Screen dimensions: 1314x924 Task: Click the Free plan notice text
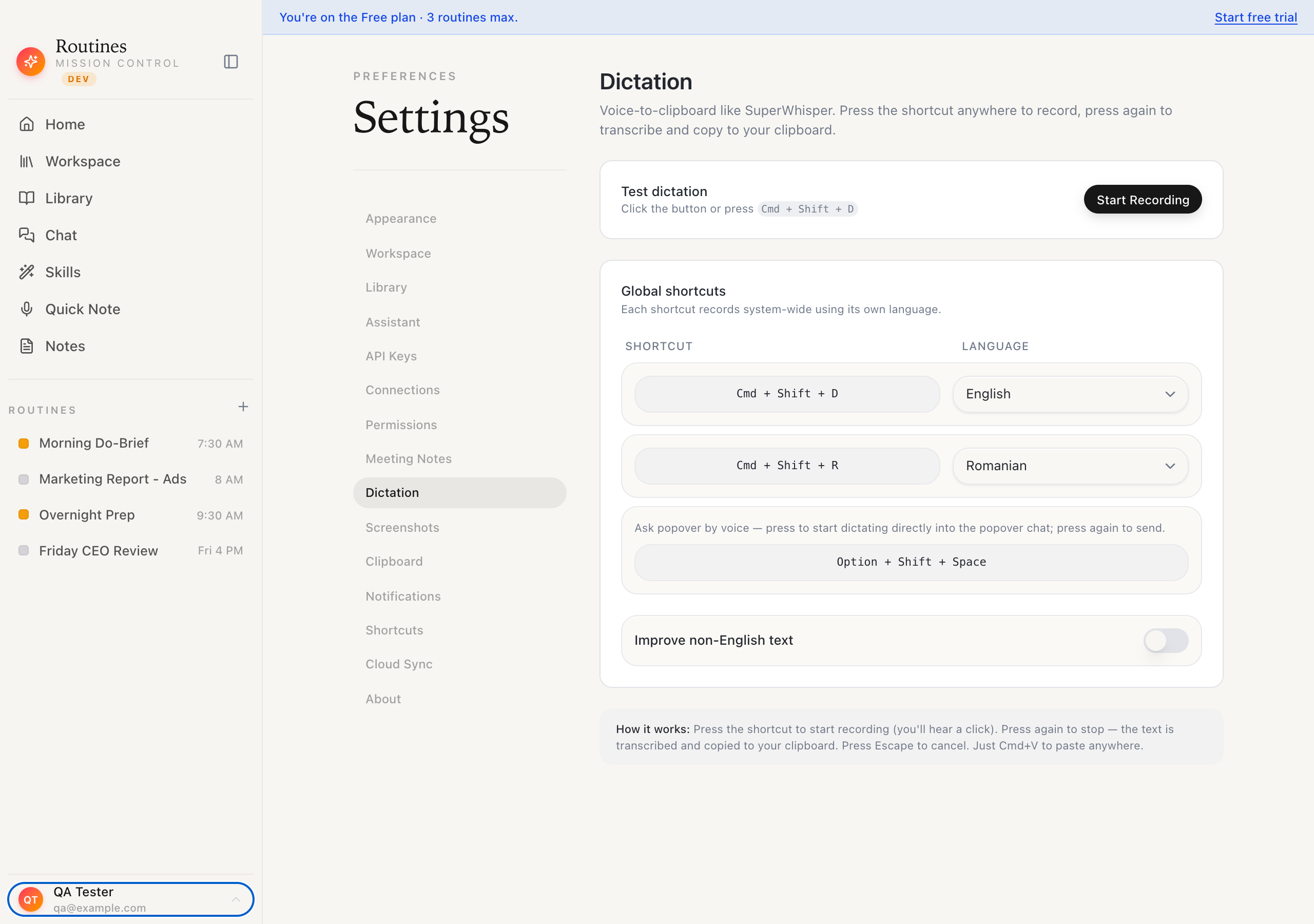[x=398, y=17]
